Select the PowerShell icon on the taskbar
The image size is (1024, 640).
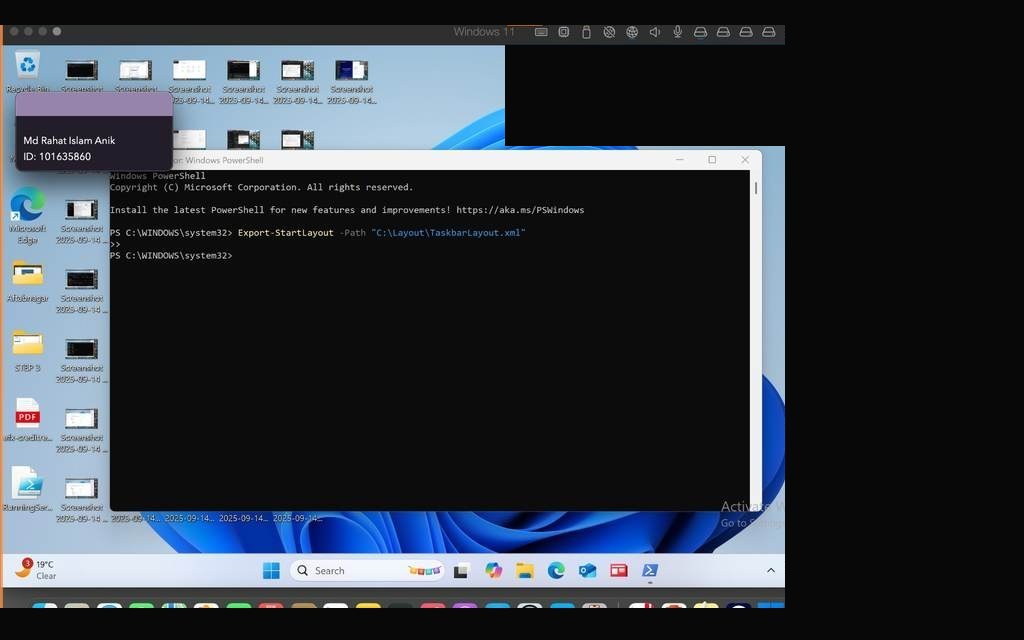click(650, 571)
